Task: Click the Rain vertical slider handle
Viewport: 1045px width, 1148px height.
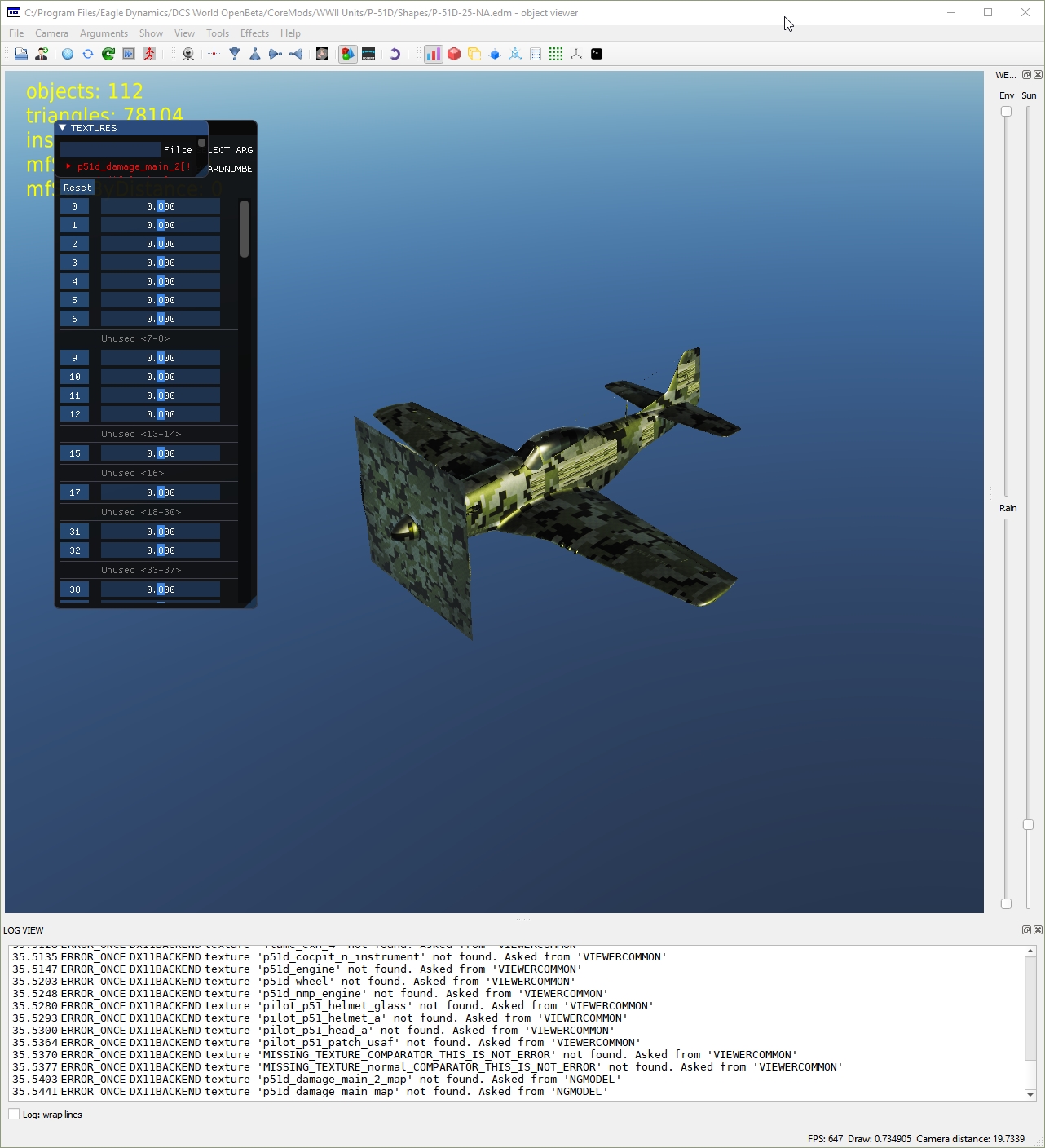Action: (1006, 903)
